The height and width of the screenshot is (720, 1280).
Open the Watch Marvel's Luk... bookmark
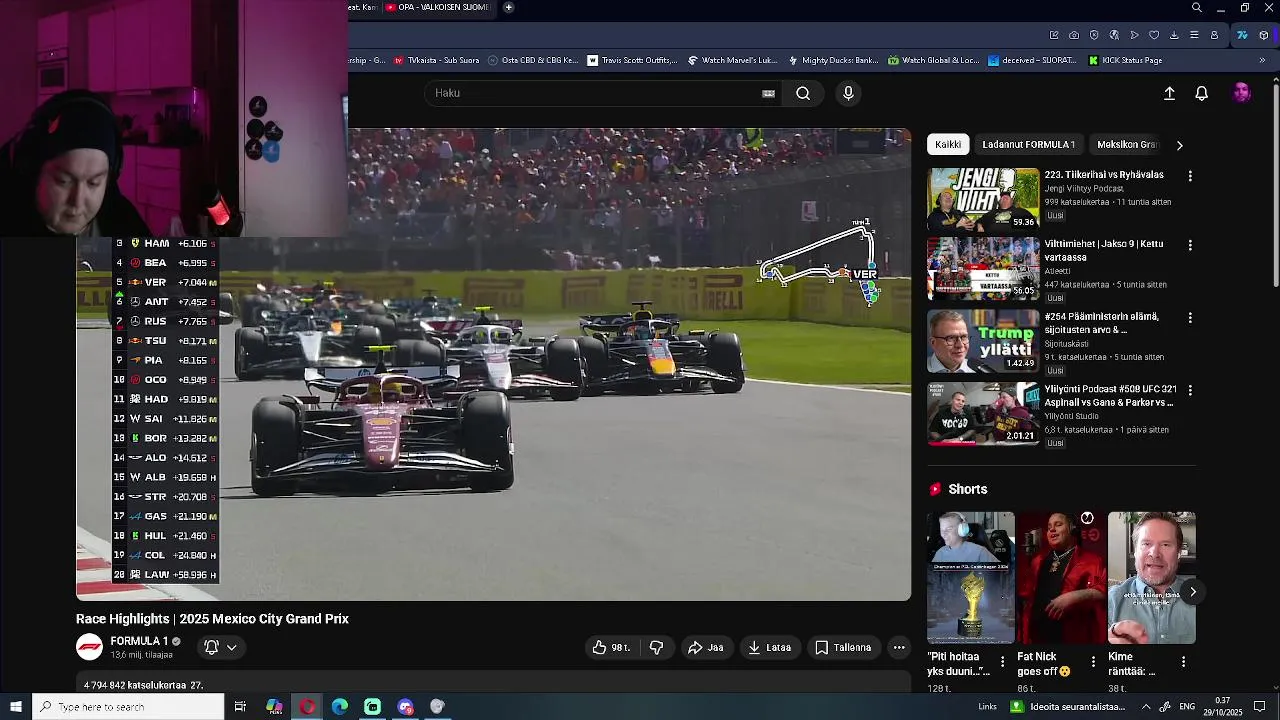tap(732, 60)
